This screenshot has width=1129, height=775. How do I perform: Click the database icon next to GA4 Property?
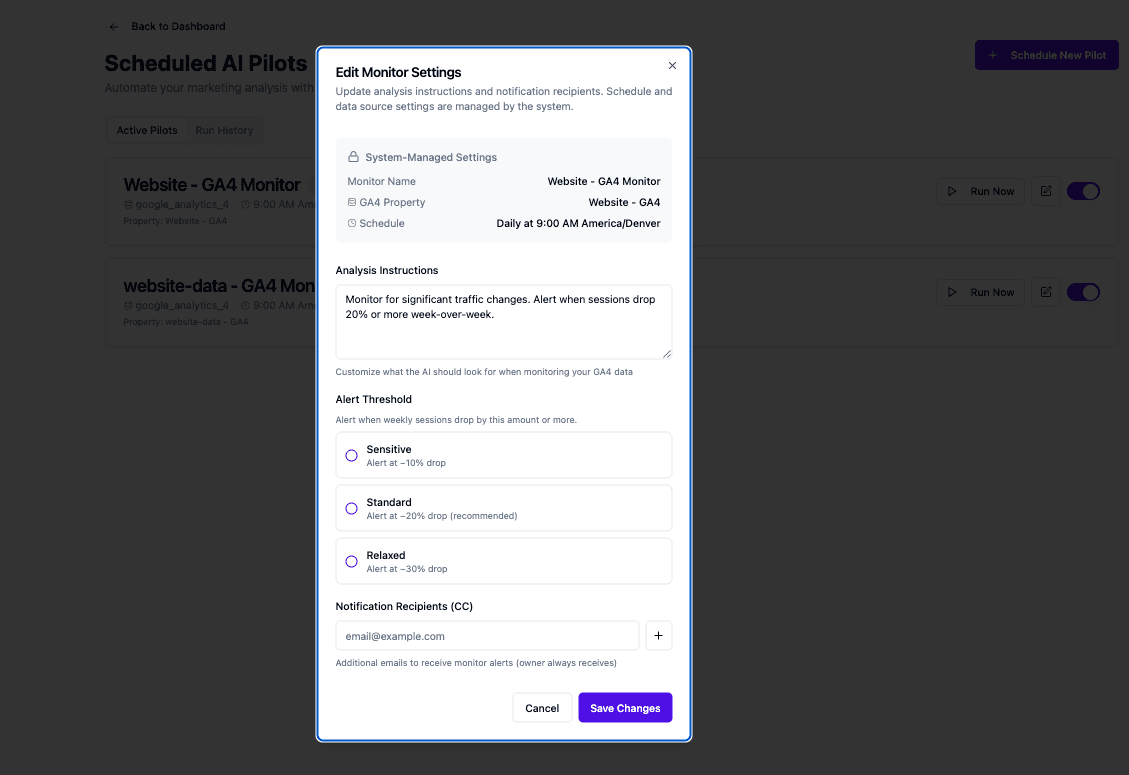(351, 200)
